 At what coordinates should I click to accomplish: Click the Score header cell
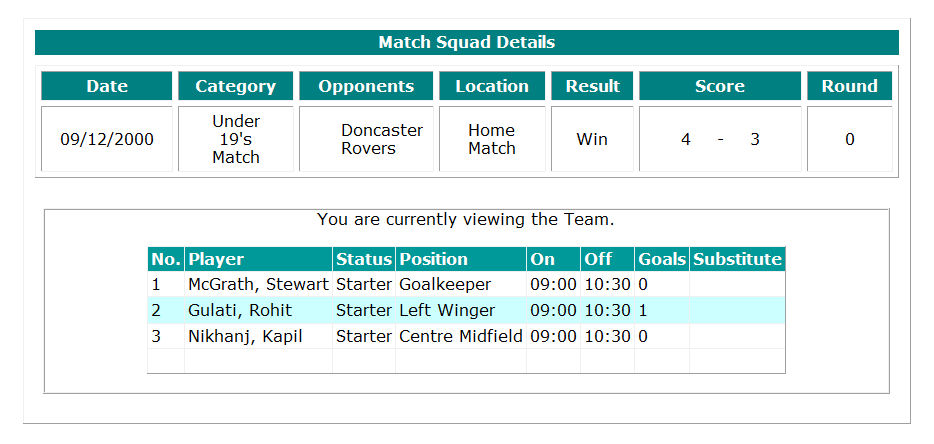(720, 86)
